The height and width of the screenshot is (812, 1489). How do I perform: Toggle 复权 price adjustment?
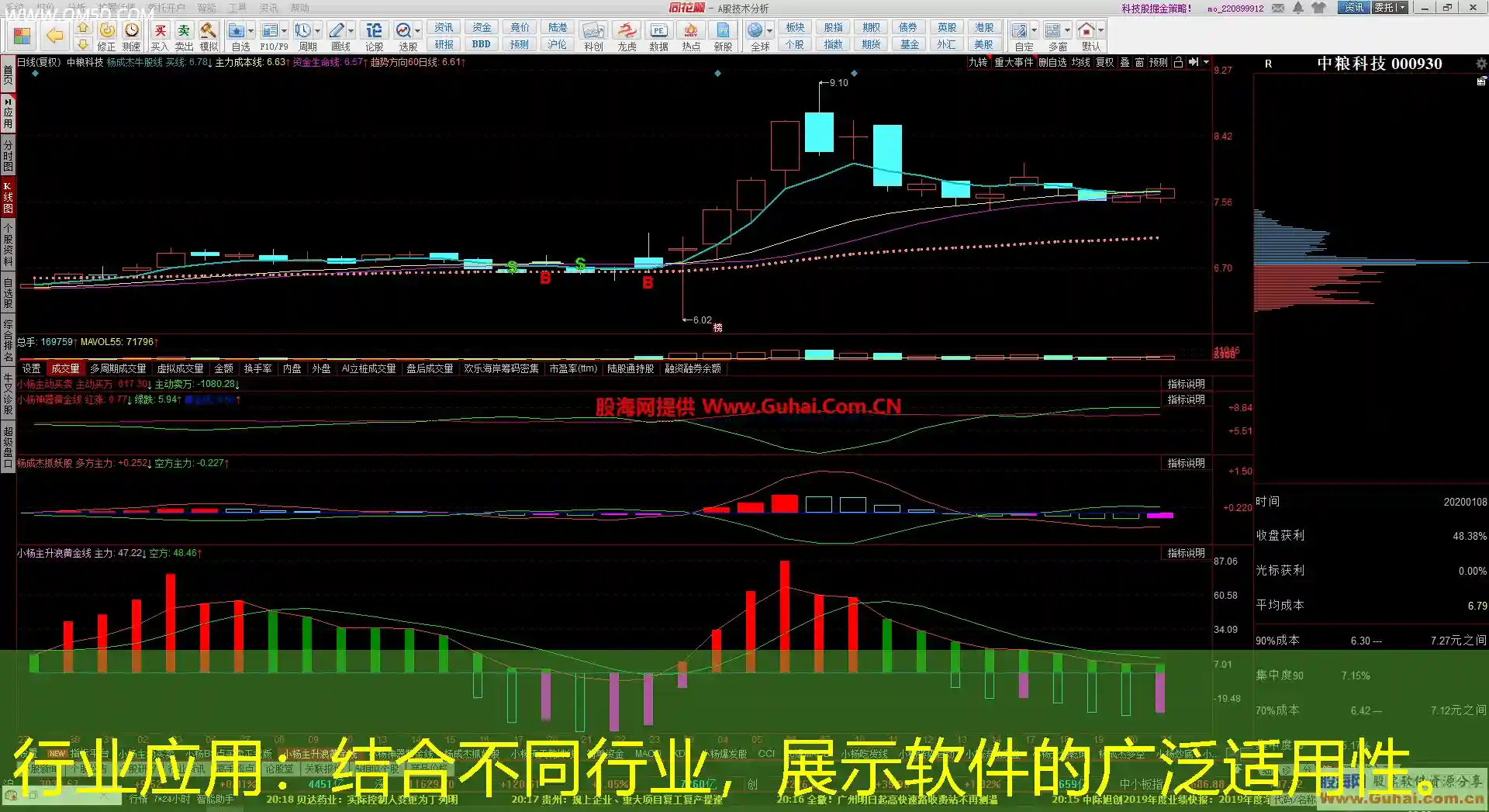click(x=1104, y=62)
